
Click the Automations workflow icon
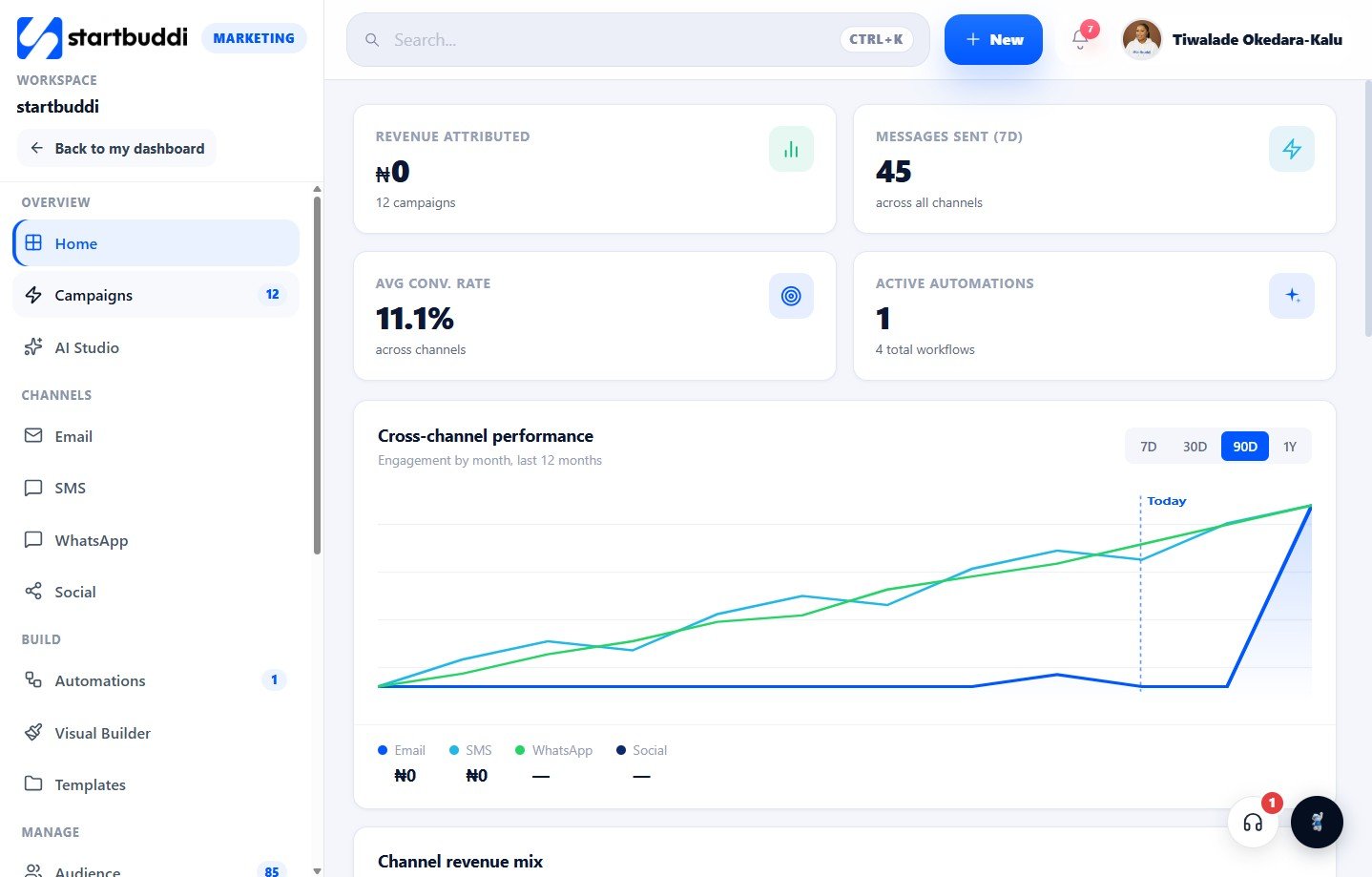click(x=33, y=679)
